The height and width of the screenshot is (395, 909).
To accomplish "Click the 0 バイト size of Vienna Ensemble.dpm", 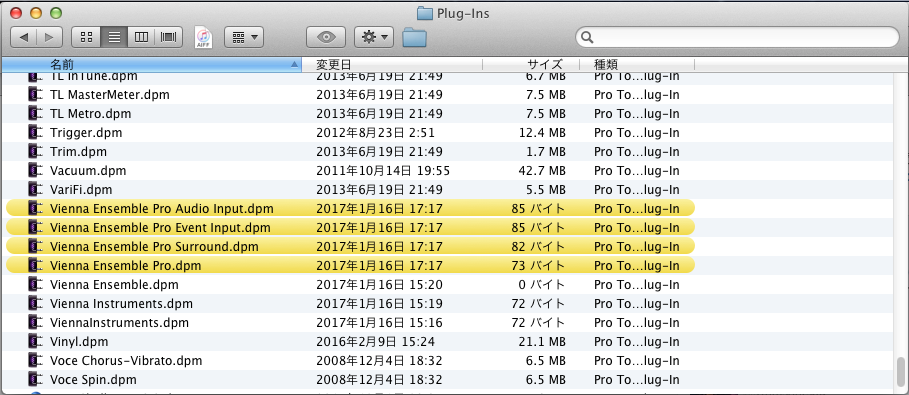I will pos(541,285).
